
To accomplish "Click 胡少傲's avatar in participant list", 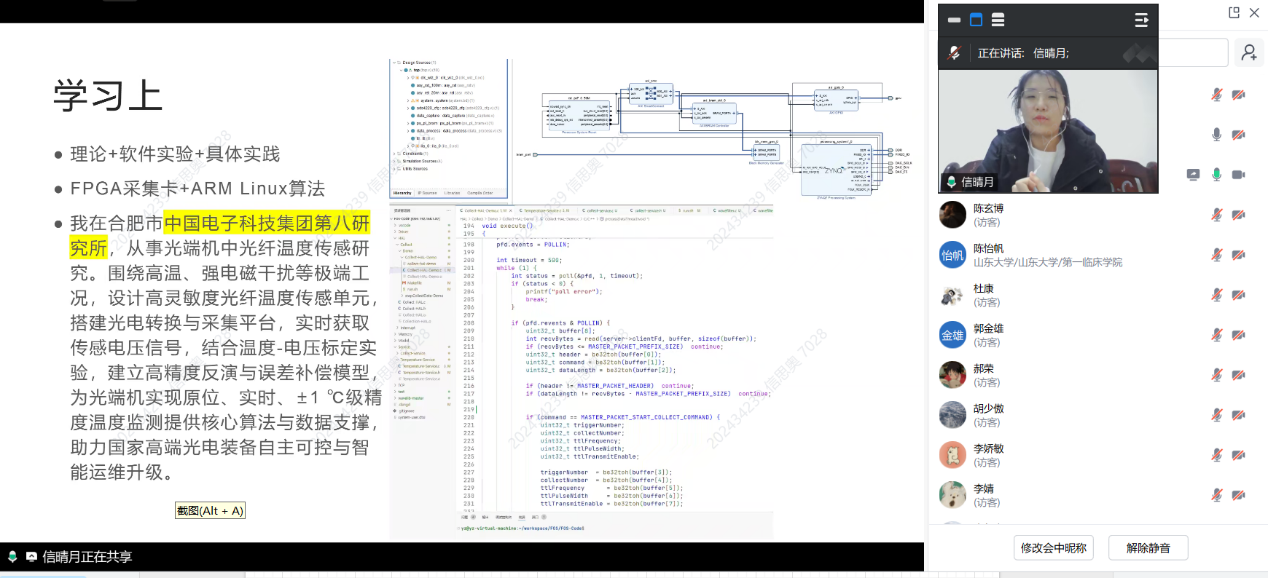I will 952,415.
